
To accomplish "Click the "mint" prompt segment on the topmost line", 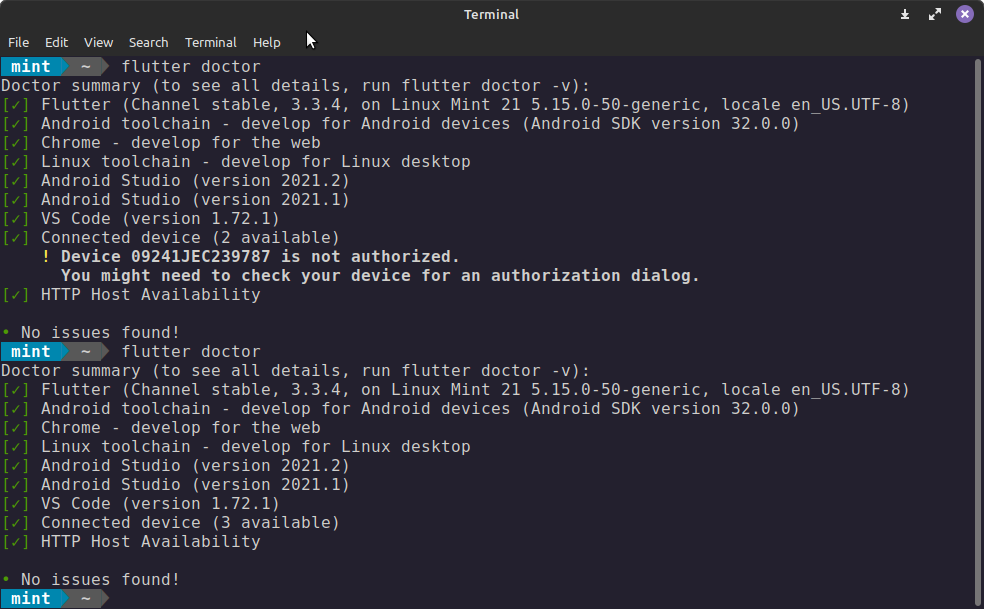I will 31,67.
